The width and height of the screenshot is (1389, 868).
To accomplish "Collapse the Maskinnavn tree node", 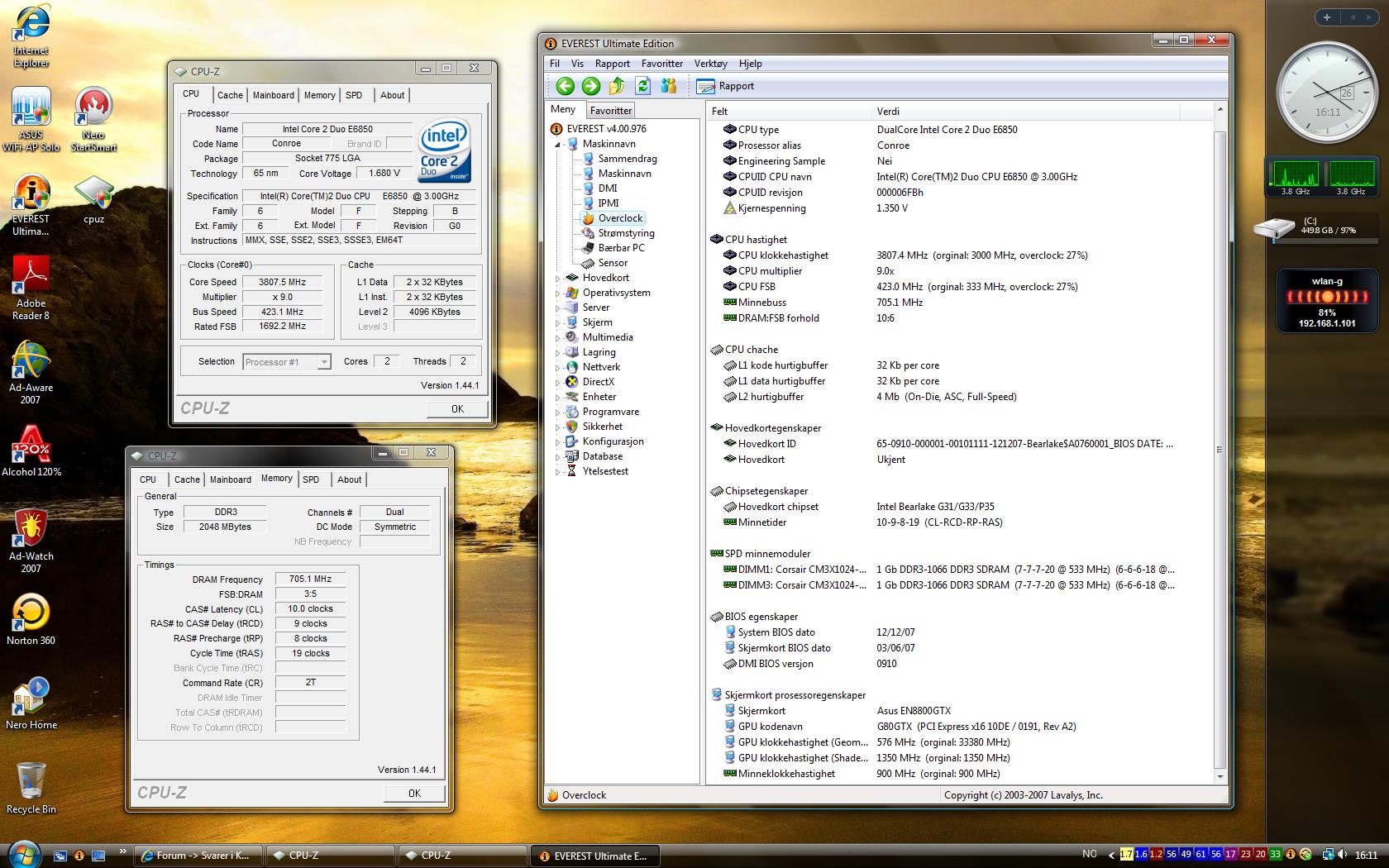I will point(557,144).
